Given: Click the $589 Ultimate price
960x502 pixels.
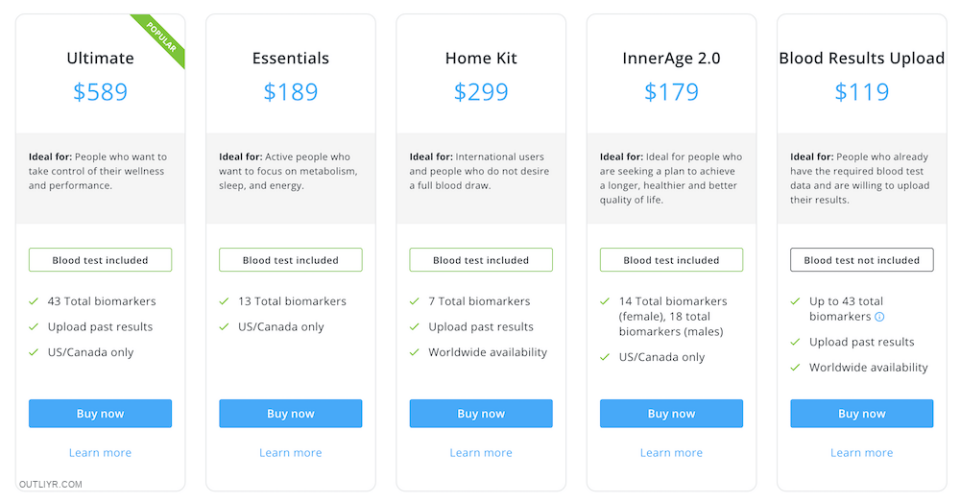Looking at the screenshot, I should [100, 92].
